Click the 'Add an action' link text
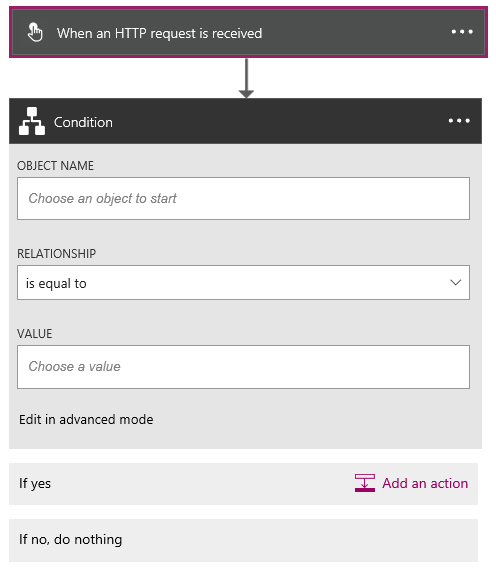This screenshot has width=496, height=571. click(x=425, y=483)
